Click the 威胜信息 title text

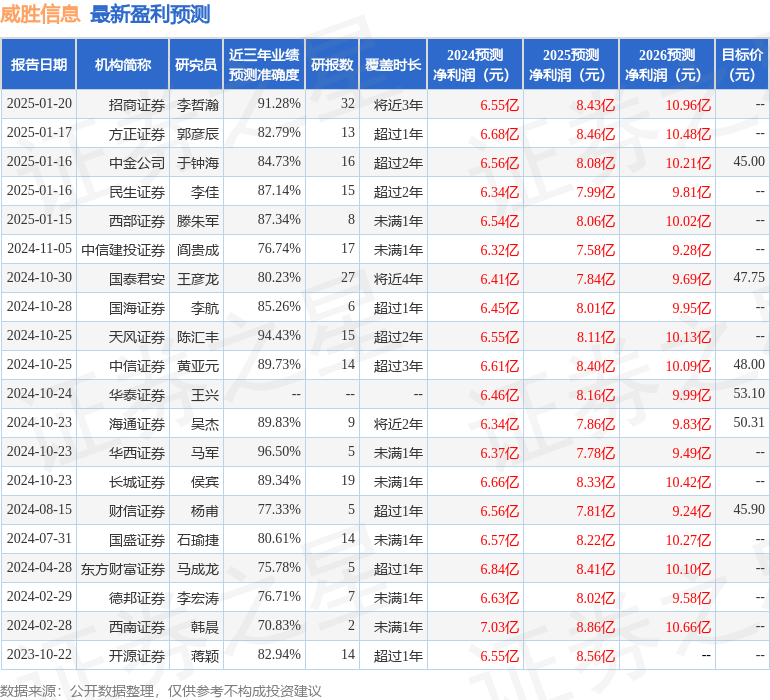[x=40, y=14]
